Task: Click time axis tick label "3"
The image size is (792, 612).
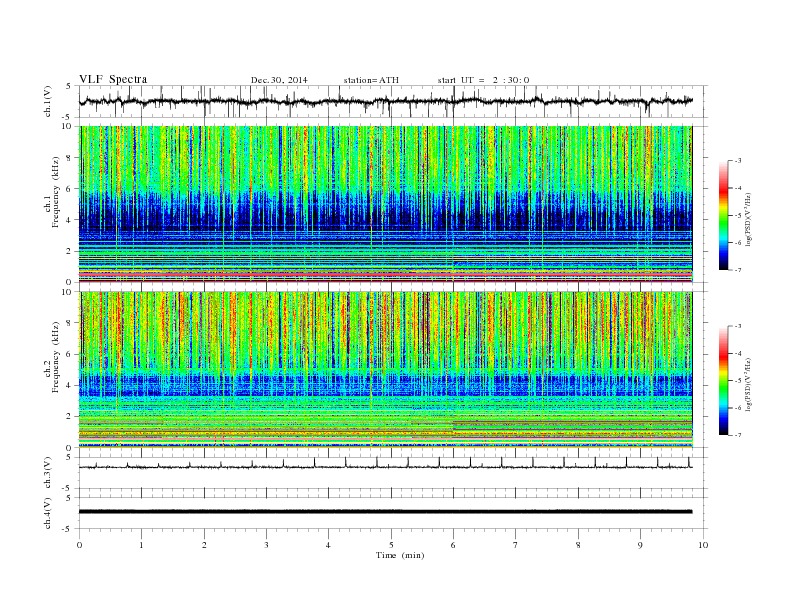Action: point(266,545)
